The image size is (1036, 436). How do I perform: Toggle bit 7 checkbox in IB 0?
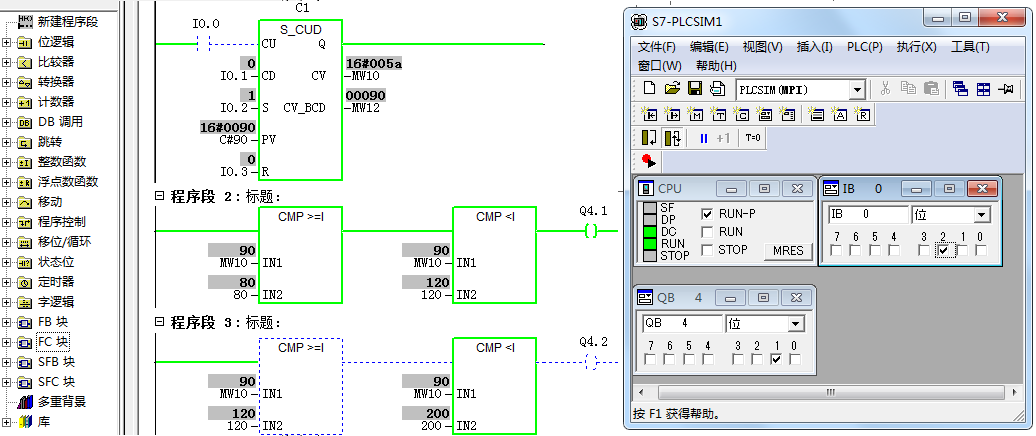[836, 250]
